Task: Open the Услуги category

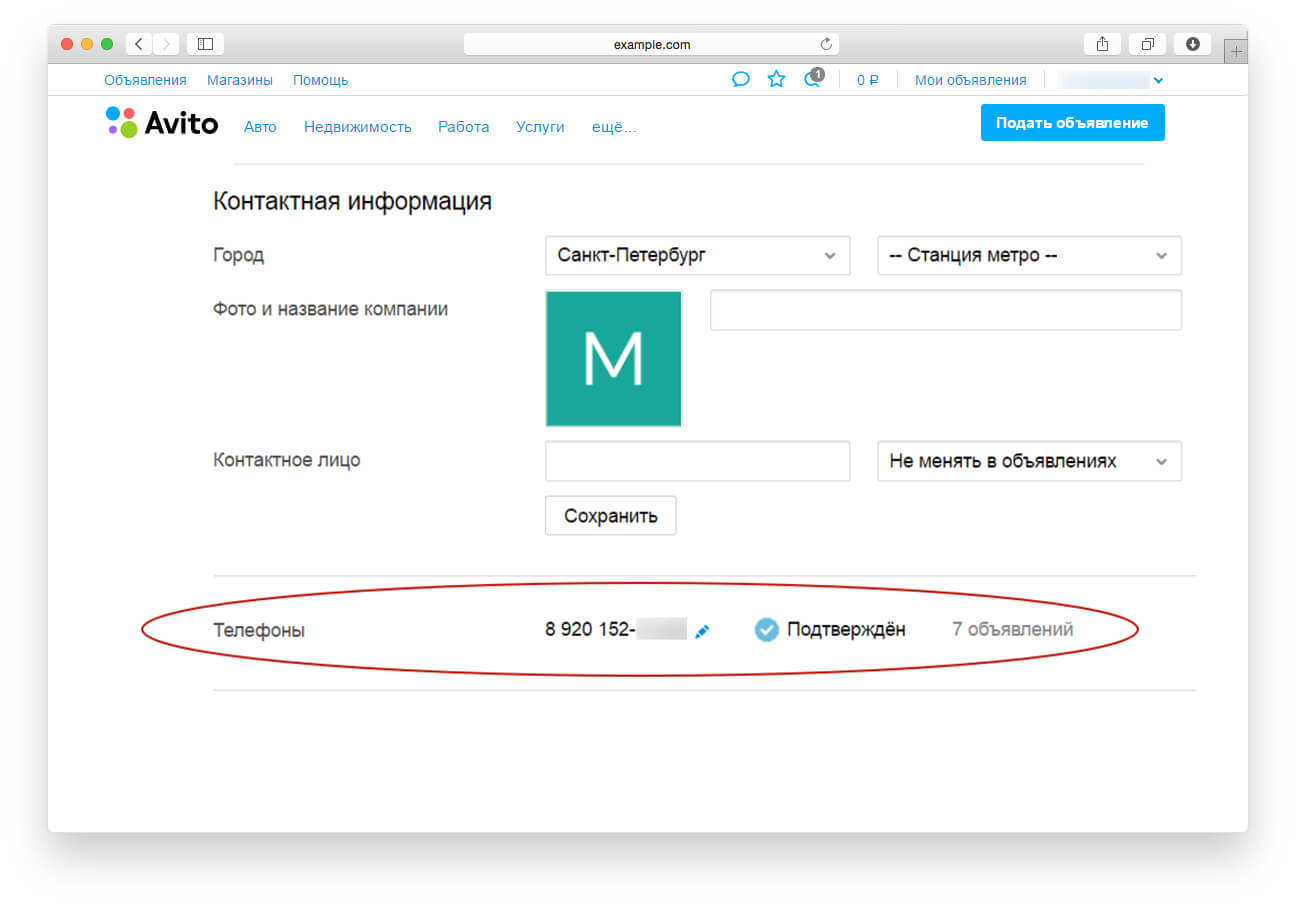Action: pyautogui.click(x=540, y=127)
